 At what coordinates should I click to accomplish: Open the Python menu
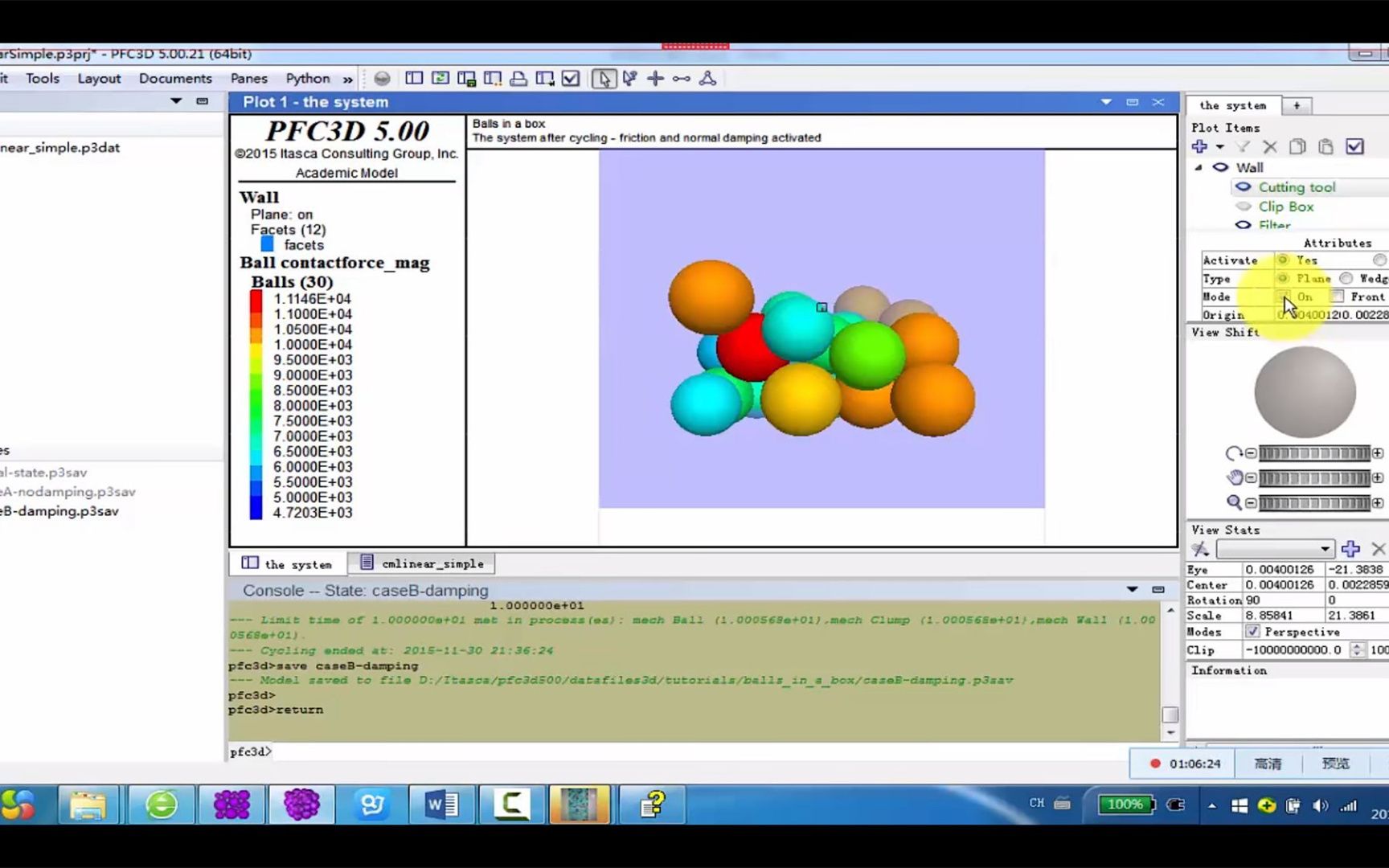click(x=307, y=79)
